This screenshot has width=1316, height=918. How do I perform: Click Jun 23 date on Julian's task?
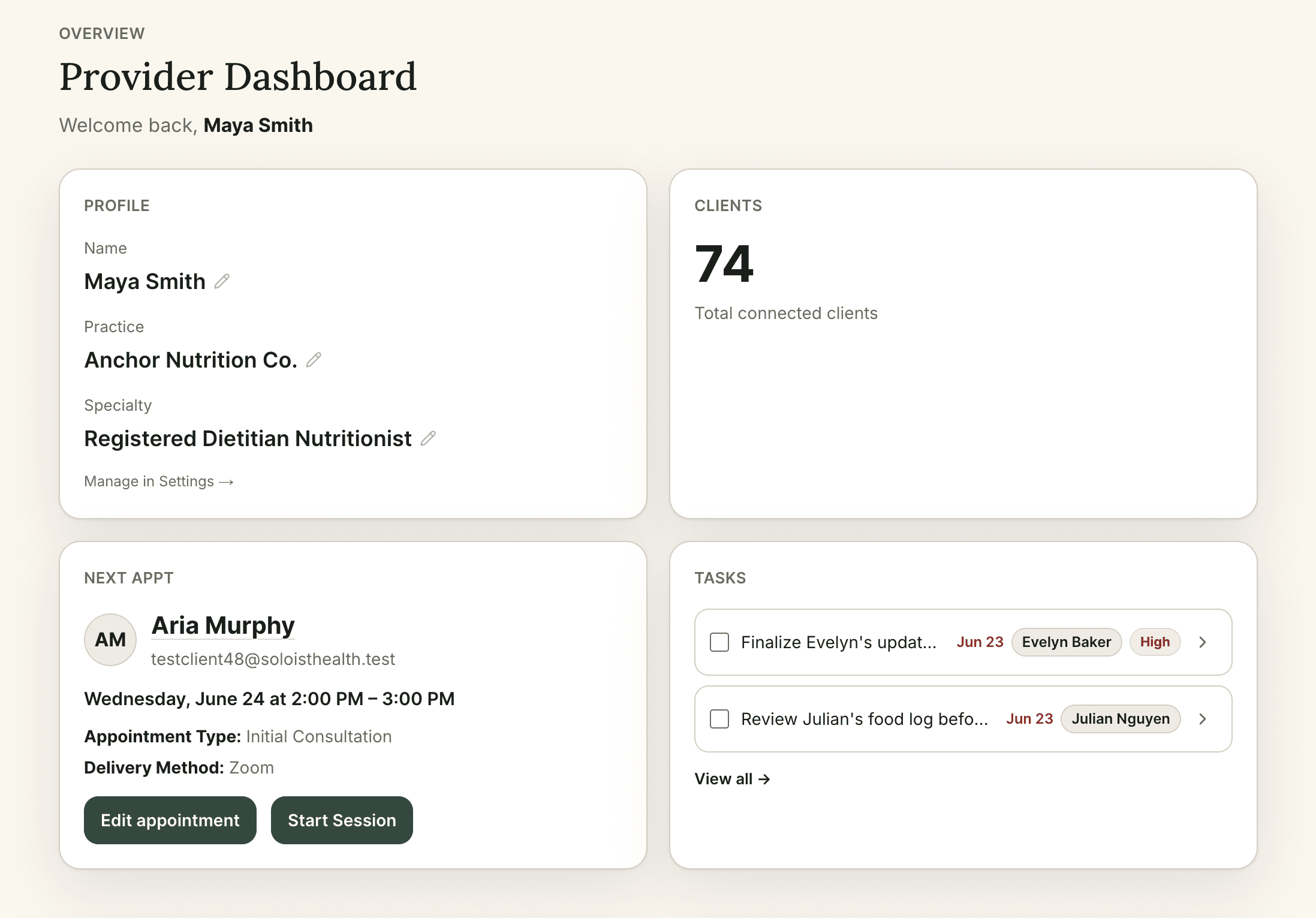(x=1029, y=719)
